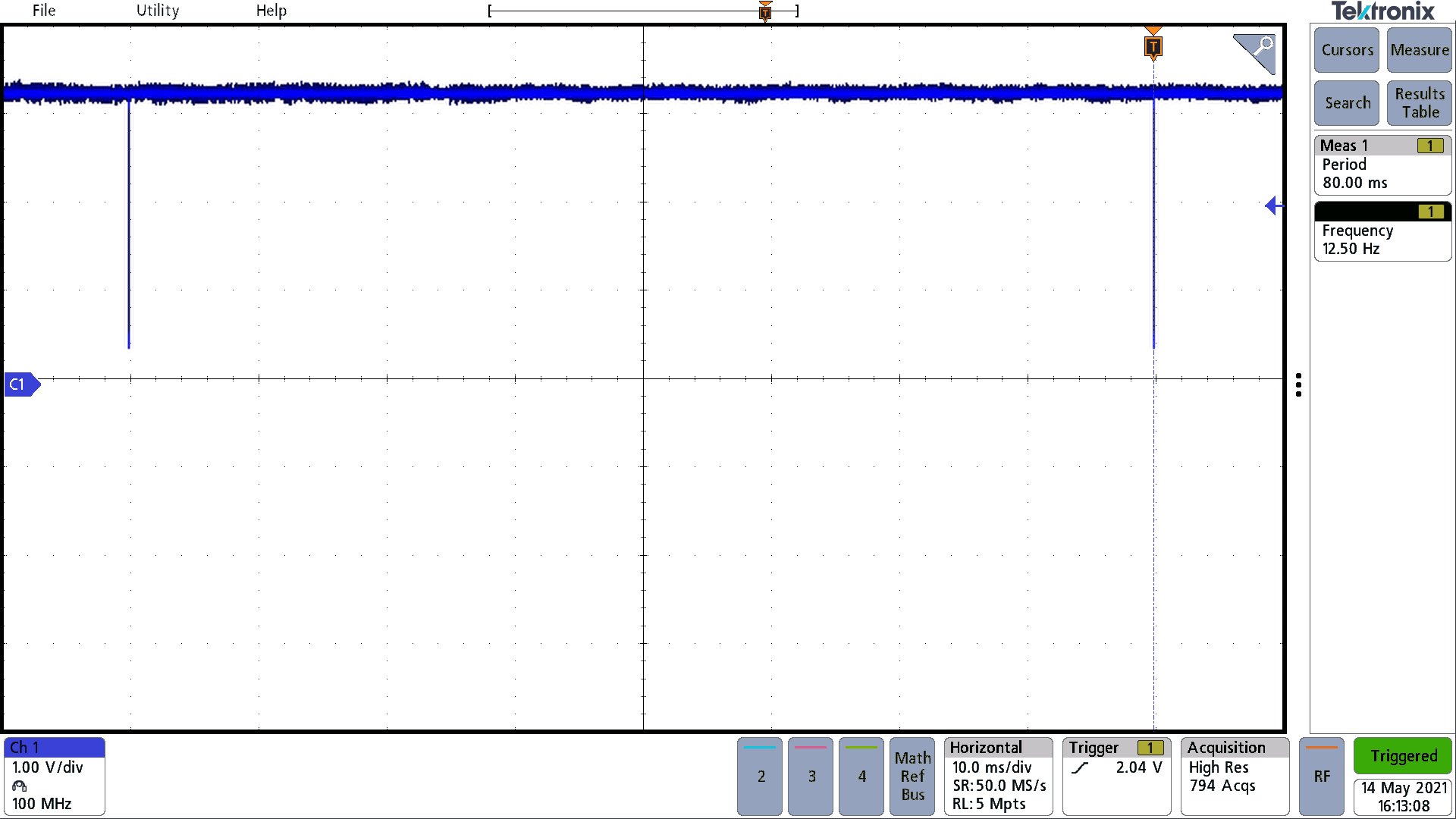Image resolution: width=1456 pixels, height=819 pixels.
Task: Click the blue trigger level arrow indicator
Action: pyautogui.click(x=1273, y=206)
